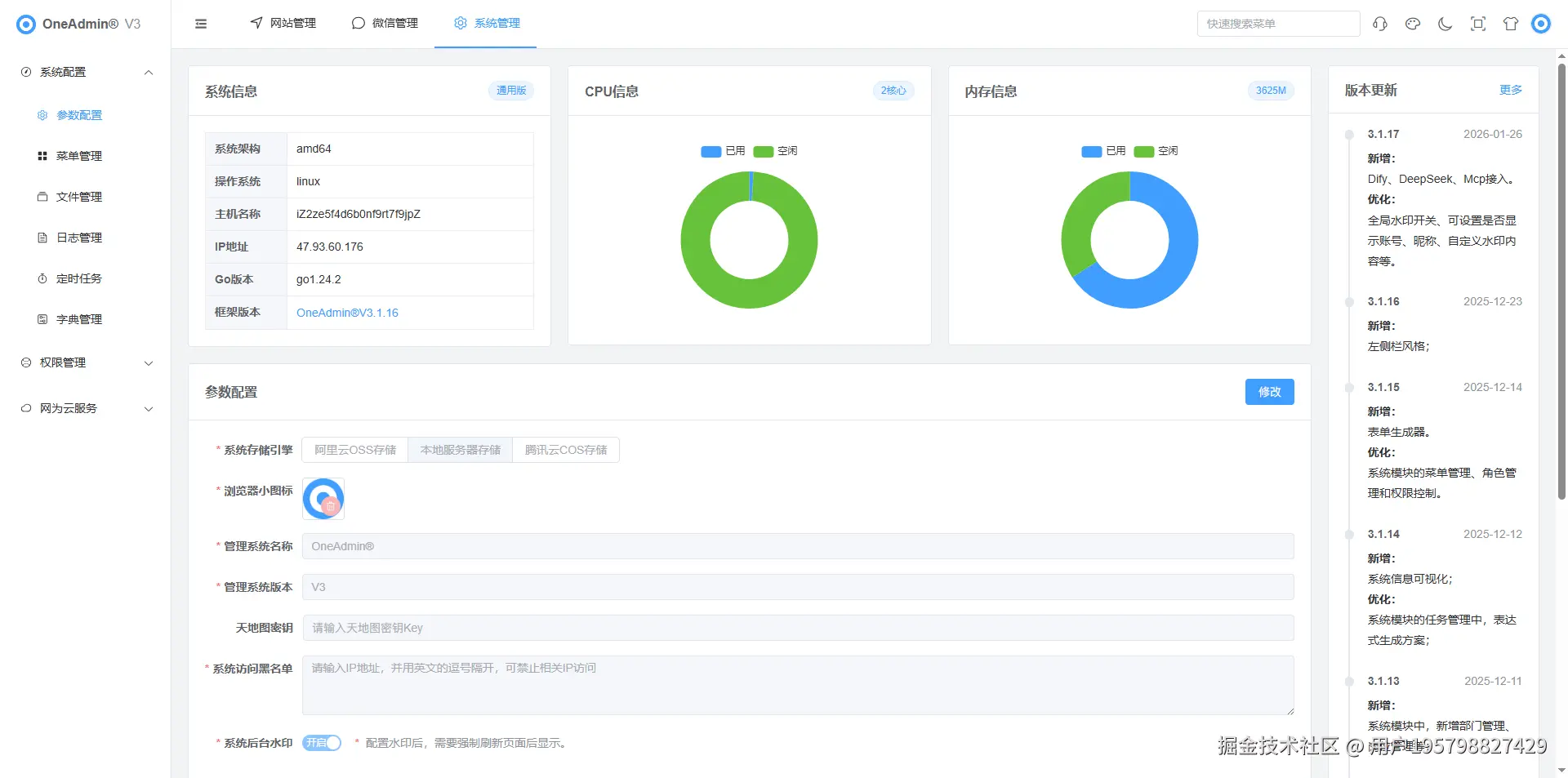Click the clock icon beside 定时任务
Screen dimensions: 1568x778
pos(42,278)
